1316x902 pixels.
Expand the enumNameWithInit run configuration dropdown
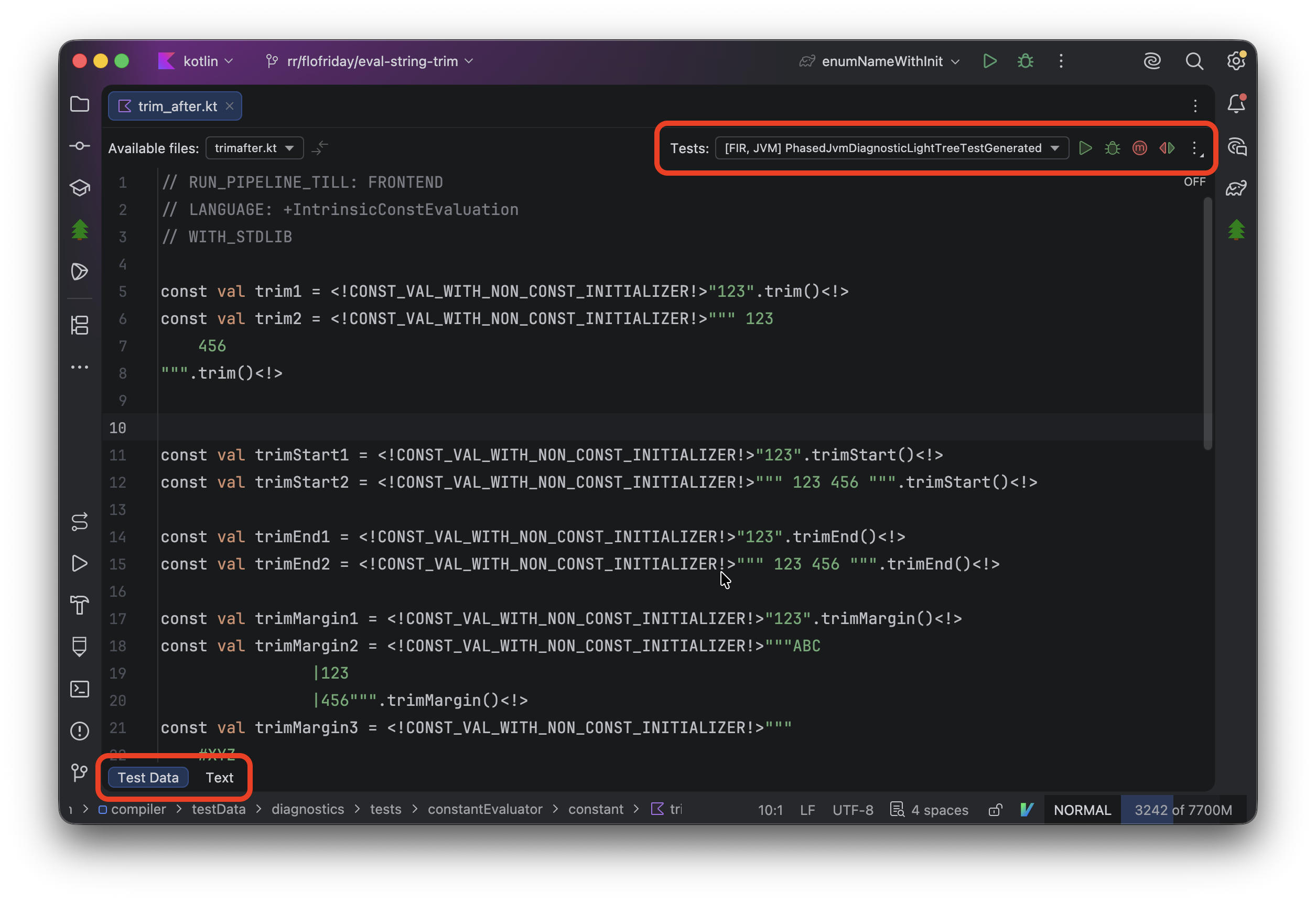[x=956, y=61]
